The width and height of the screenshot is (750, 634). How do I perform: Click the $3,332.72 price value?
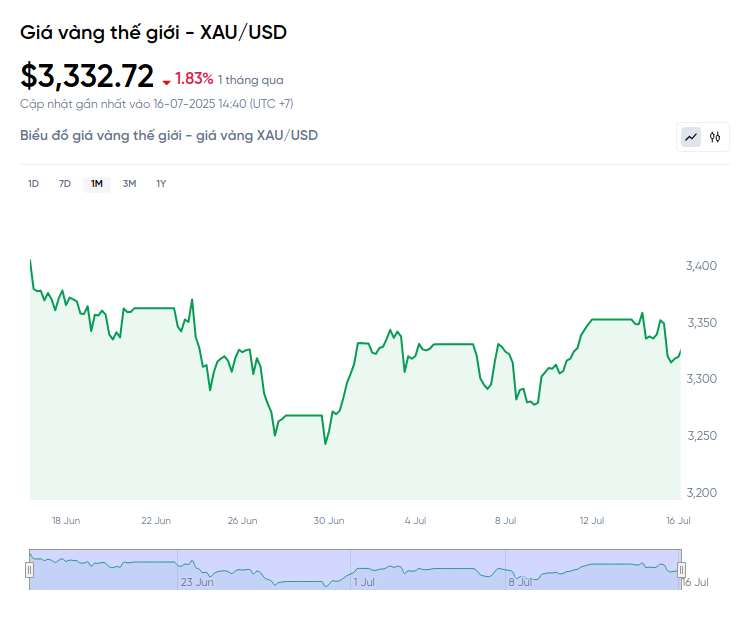tap(87, 76)
